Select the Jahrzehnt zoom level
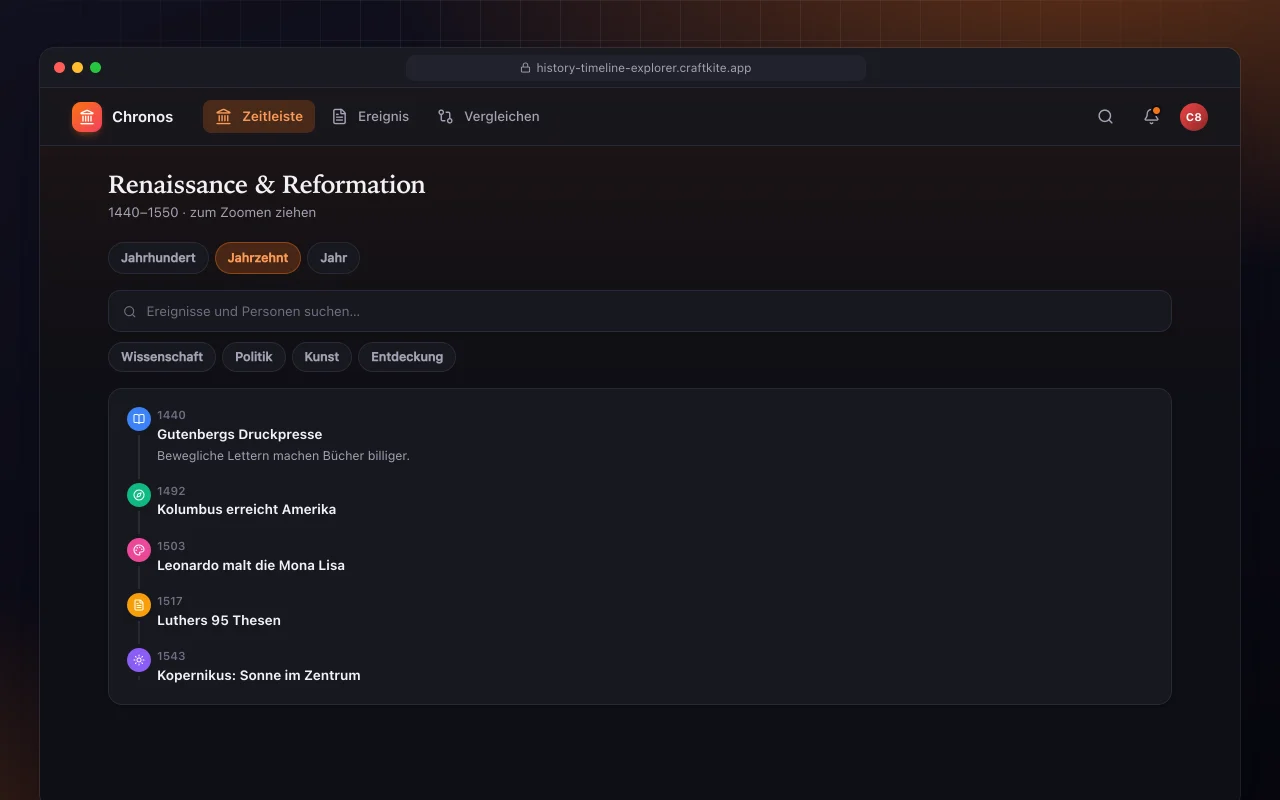 258,258
